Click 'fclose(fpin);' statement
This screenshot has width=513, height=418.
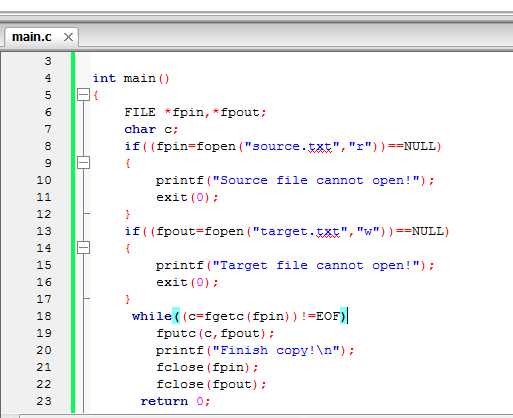207,367
